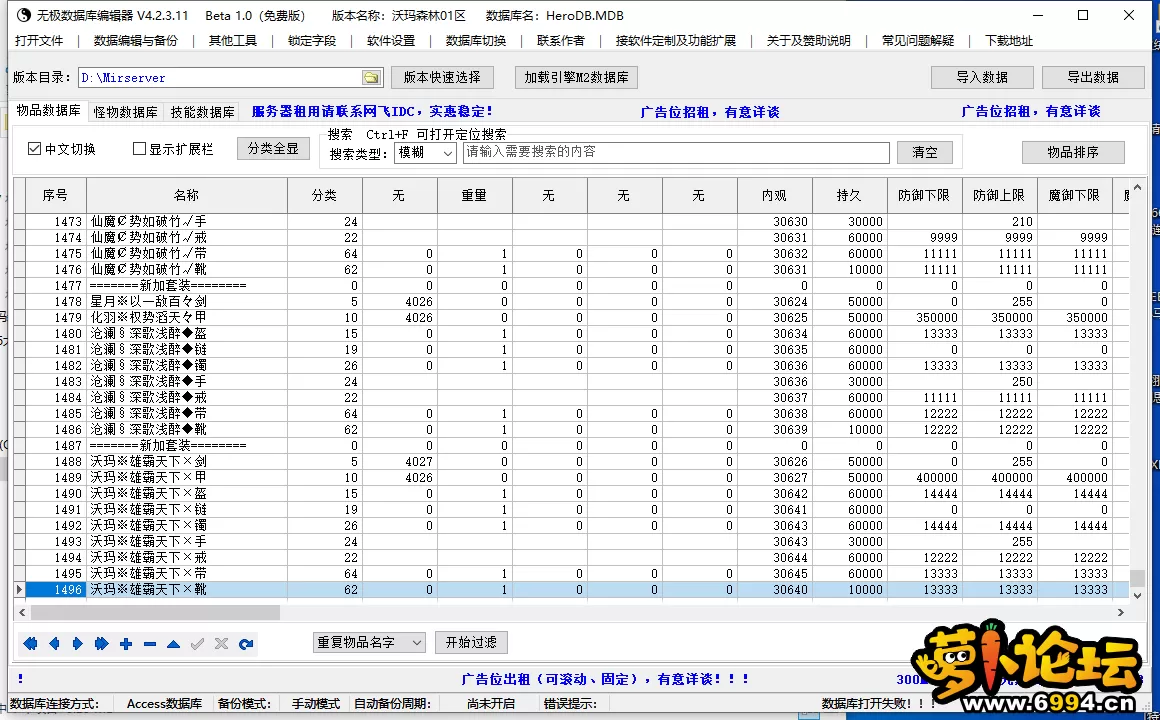Click 服务器租用请联系网飞IDC ad link
Screen dimensions: 1160x720
click(372, 112)
